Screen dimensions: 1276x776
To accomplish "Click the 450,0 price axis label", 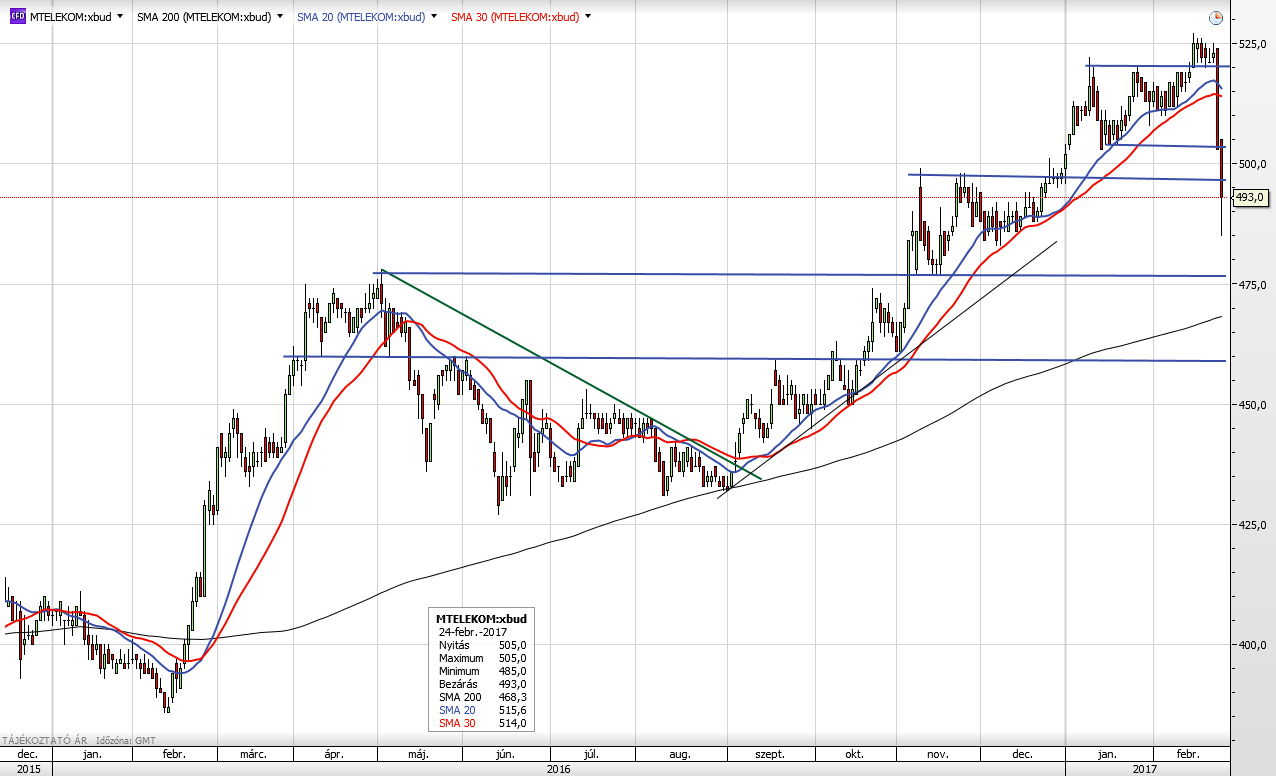I will [x=1254, y=405].
